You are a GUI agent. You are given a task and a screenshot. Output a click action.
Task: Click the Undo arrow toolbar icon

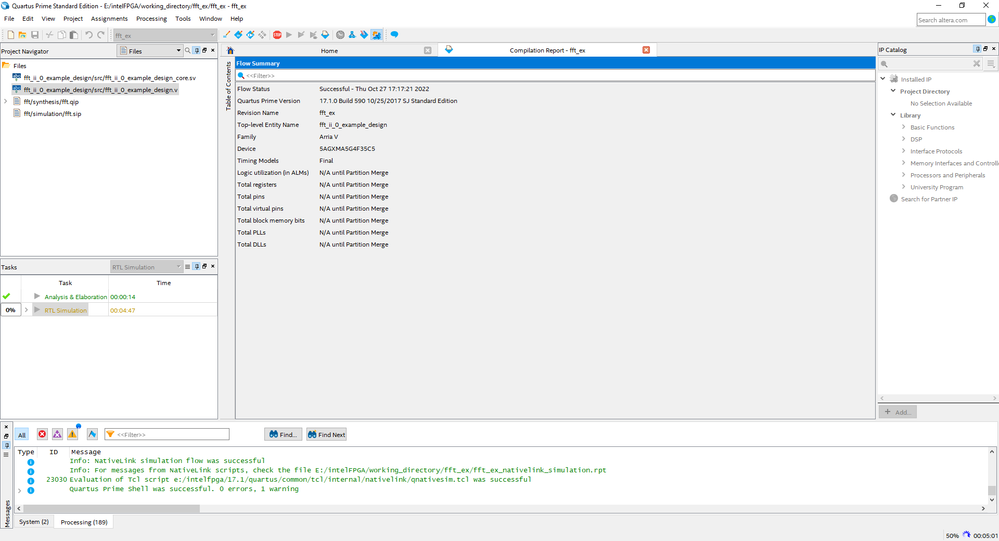click(x=89, y=35)
